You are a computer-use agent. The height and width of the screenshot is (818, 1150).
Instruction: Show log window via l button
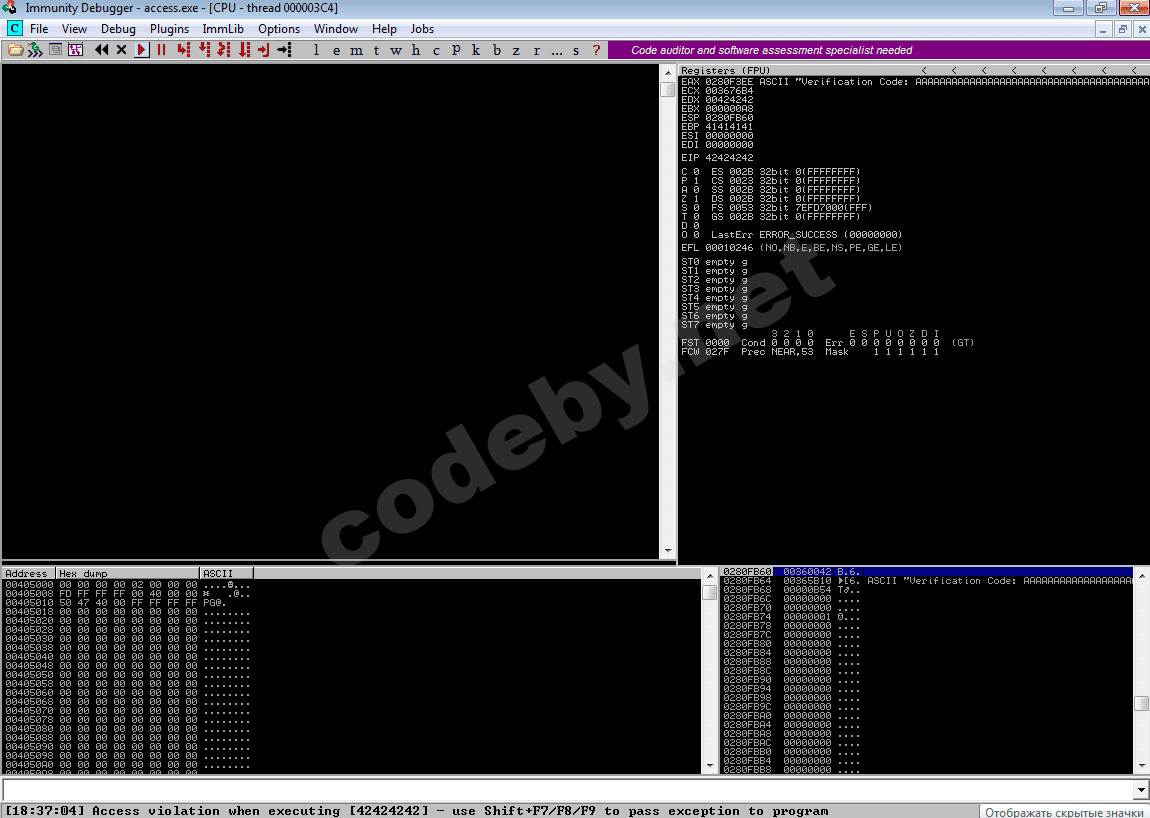point(316,50)
